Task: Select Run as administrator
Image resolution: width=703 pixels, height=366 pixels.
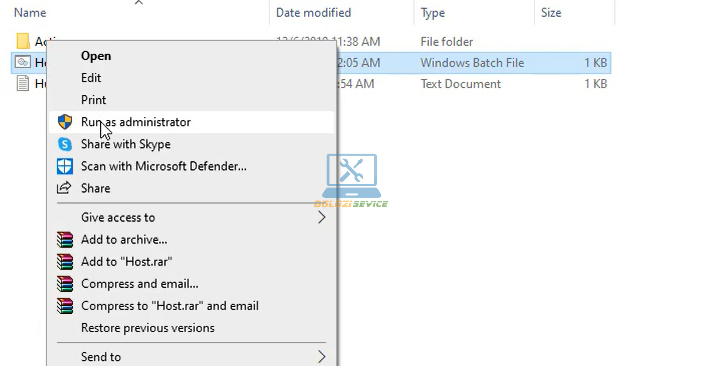Action: coord(191,122)
